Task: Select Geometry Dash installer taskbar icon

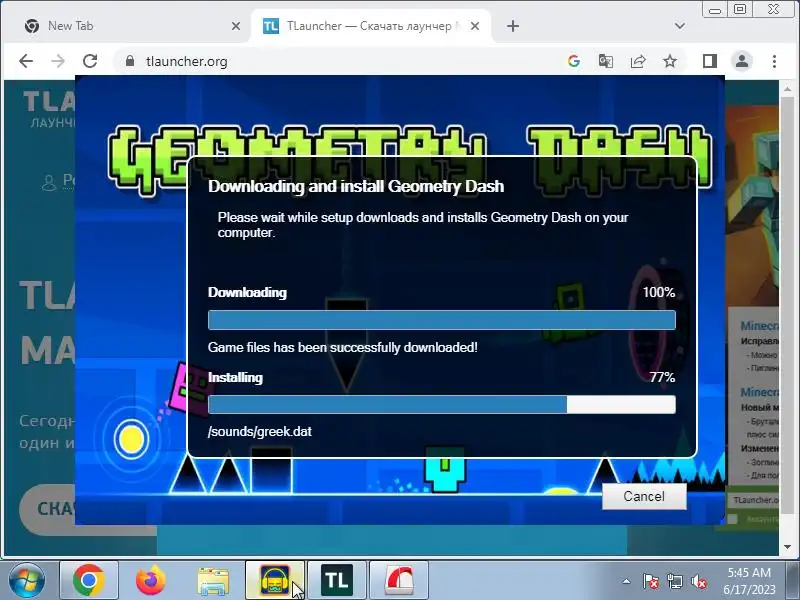Action: click(274, 580)
